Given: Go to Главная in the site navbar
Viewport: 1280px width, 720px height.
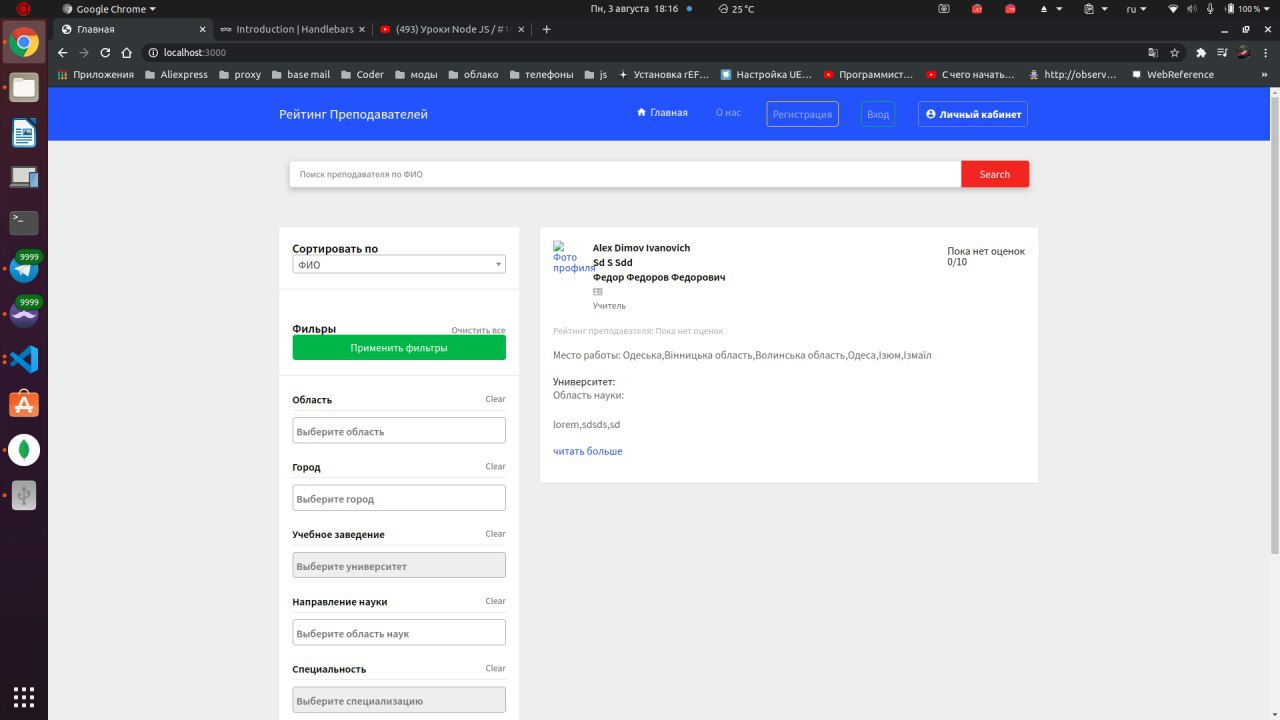Looking at the screenshot, I should (662, 113).
